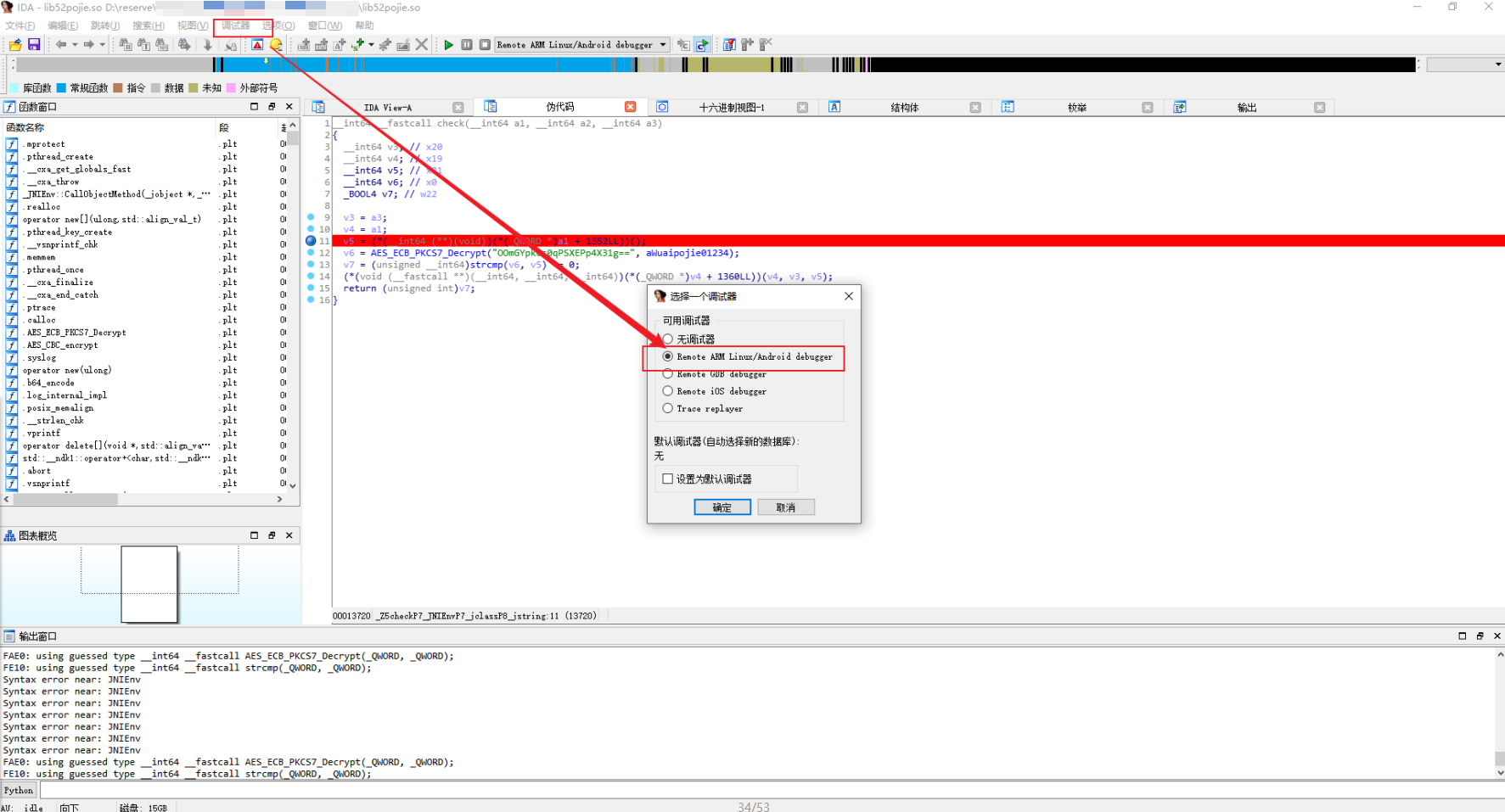Image resolution: width=1505 pixels, height=812 pixels.
Task: Close the output window panel
Action: (x=1497, y=636)
